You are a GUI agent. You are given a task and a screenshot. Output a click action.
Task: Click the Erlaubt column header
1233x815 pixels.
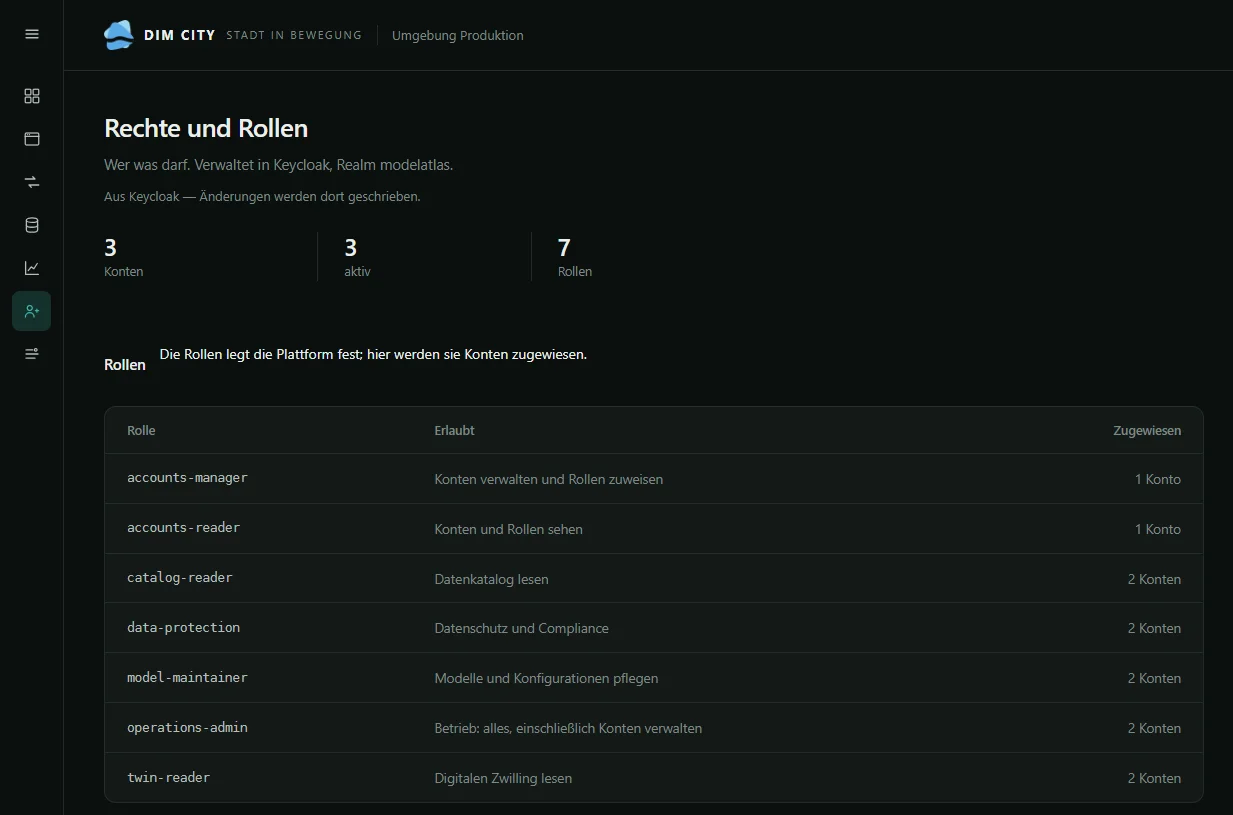[455, 431]
